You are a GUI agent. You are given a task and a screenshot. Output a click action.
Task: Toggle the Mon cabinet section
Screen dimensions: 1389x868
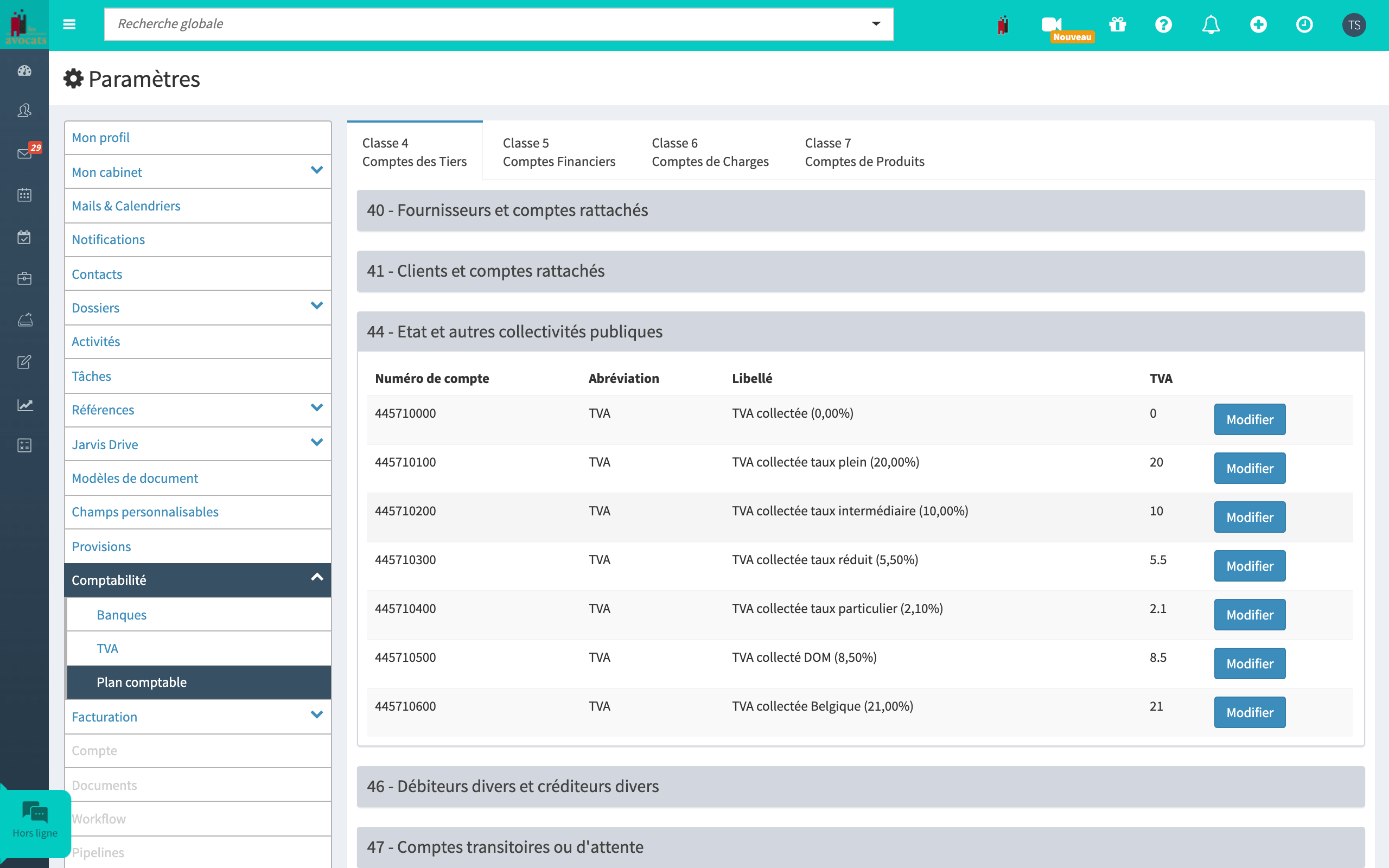pyautogui.click(x=317, y=171)
